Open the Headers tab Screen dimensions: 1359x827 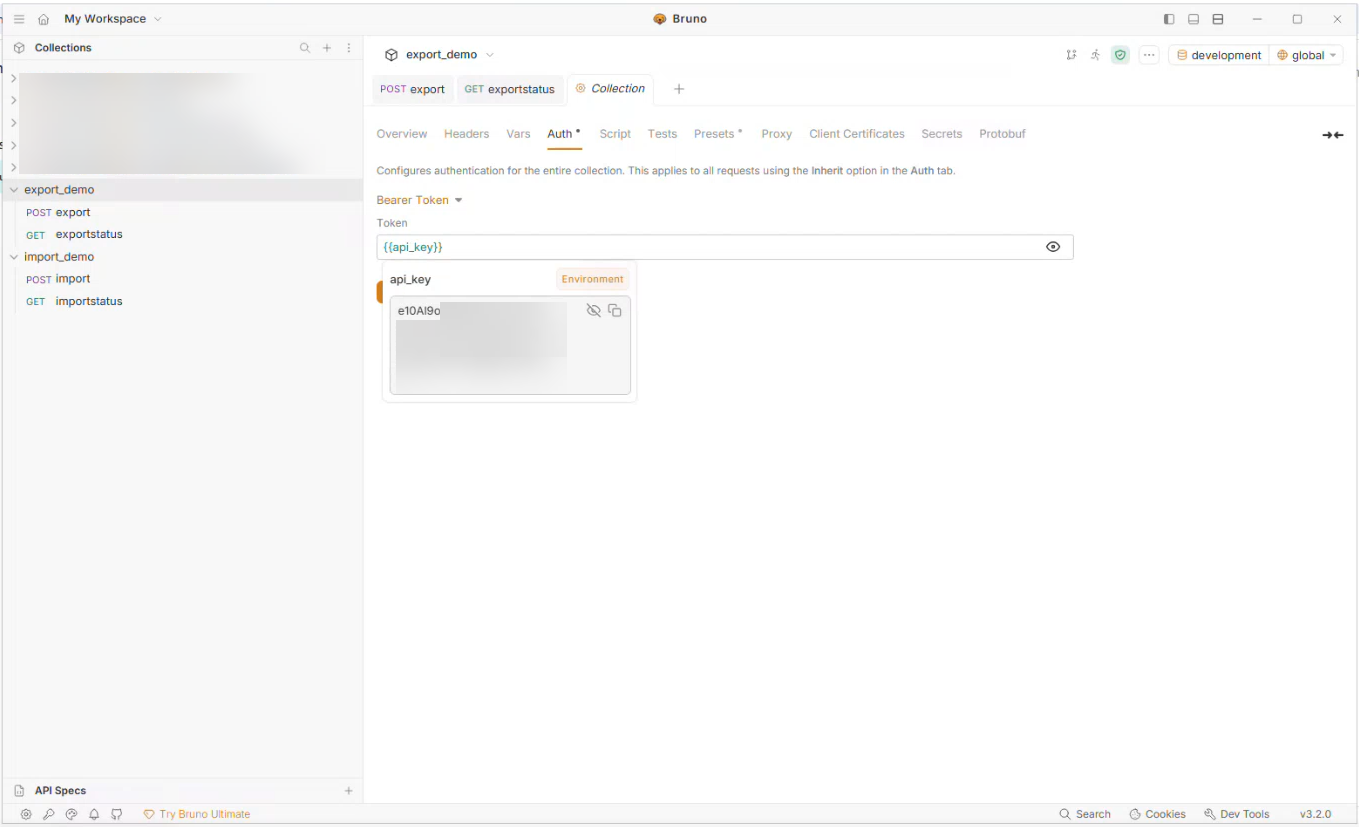click(x=467, y=134)
